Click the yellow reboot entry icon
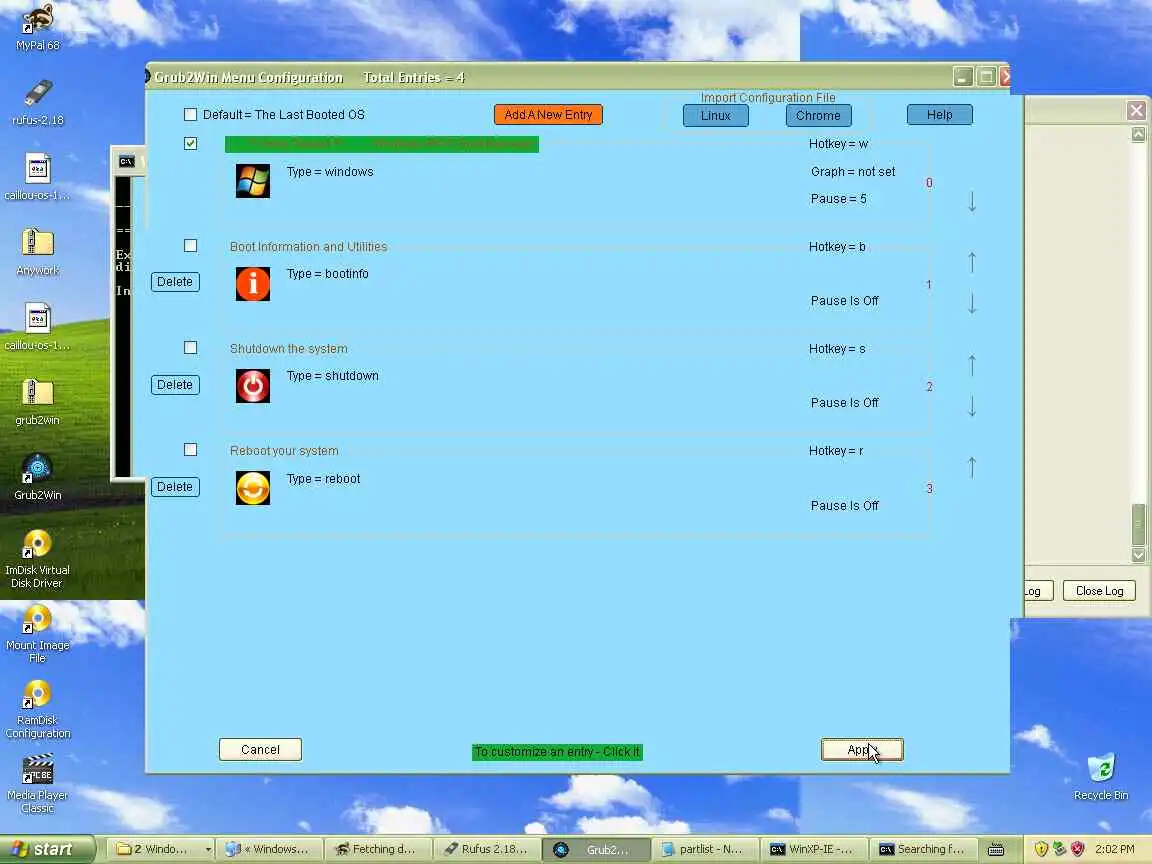The height and width of the screenshot is (864, 1152). (x=253, y=488)
